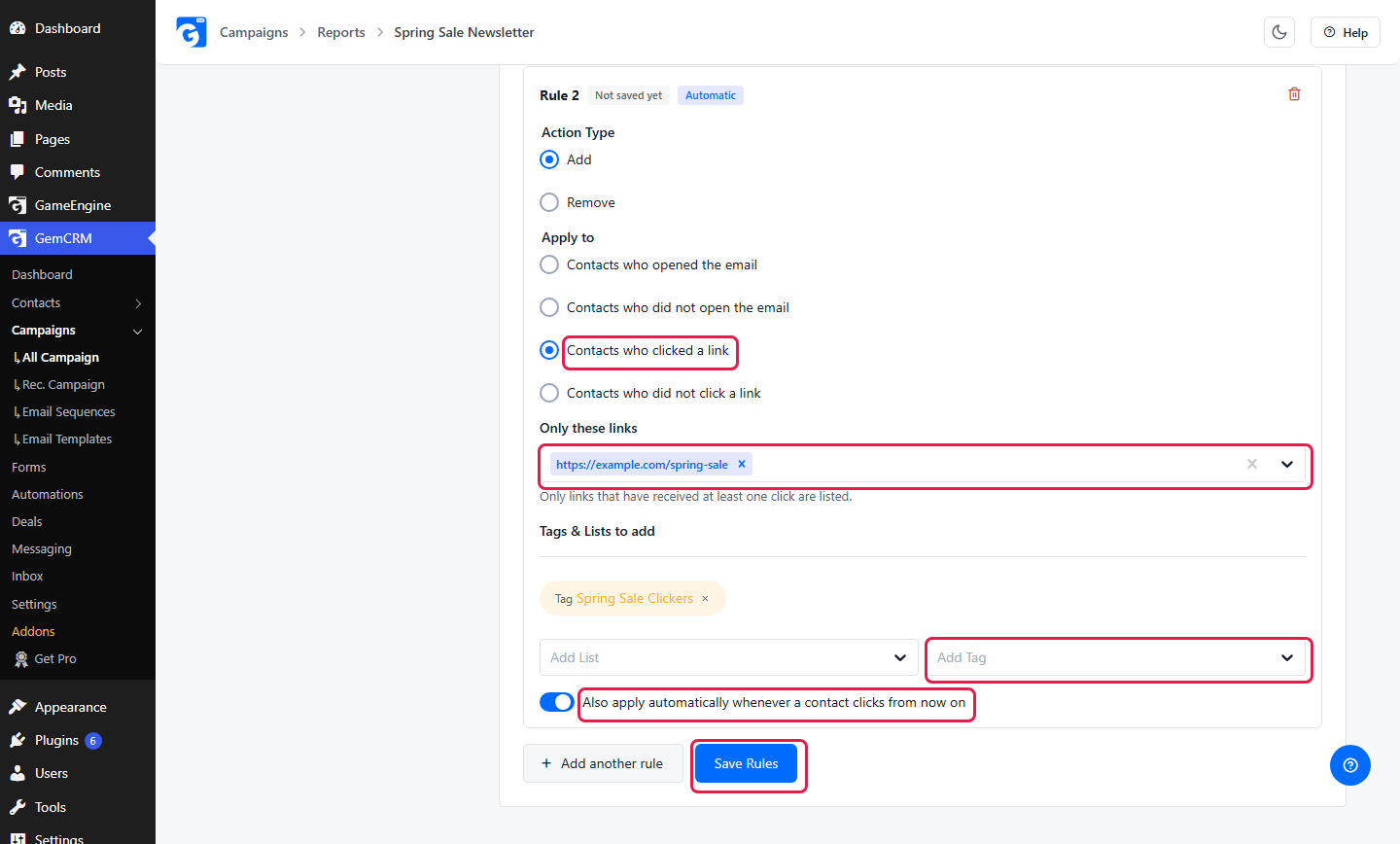Click the GemCRM logo in header
Image resolution: width=1400 pixels, height=844 pixels.
pos(192,32)
